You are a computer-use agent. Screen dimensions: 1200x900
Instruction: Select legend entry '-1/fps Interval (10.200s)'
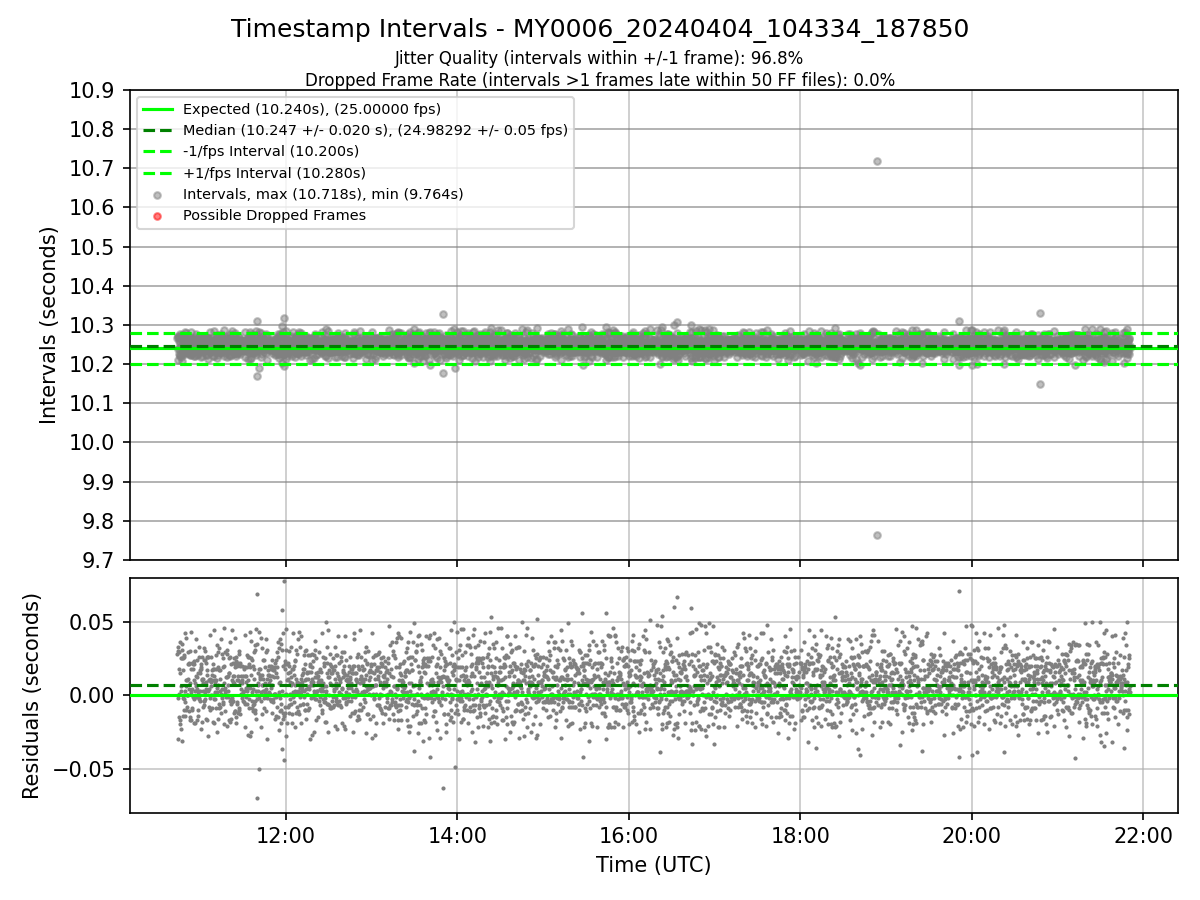click(271, 151)
